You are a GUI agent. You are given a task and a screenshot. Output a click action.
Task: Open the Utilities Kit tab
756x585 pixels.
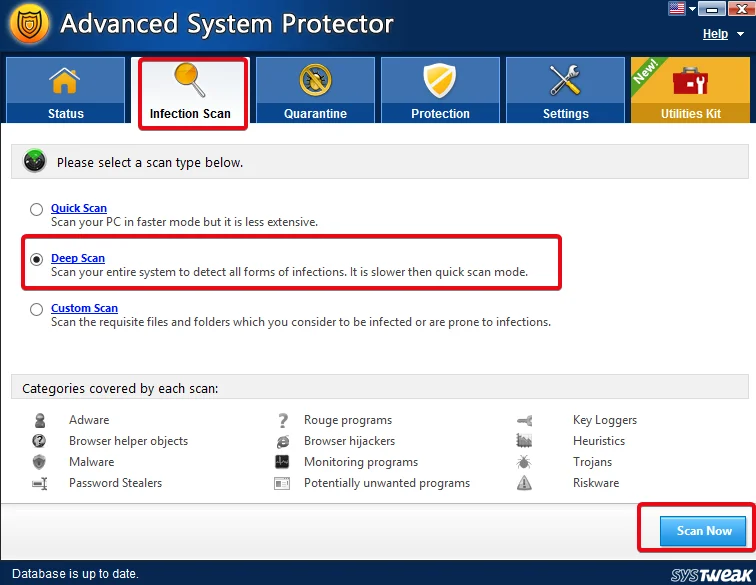pyautogui.click(x=690, y=90)
